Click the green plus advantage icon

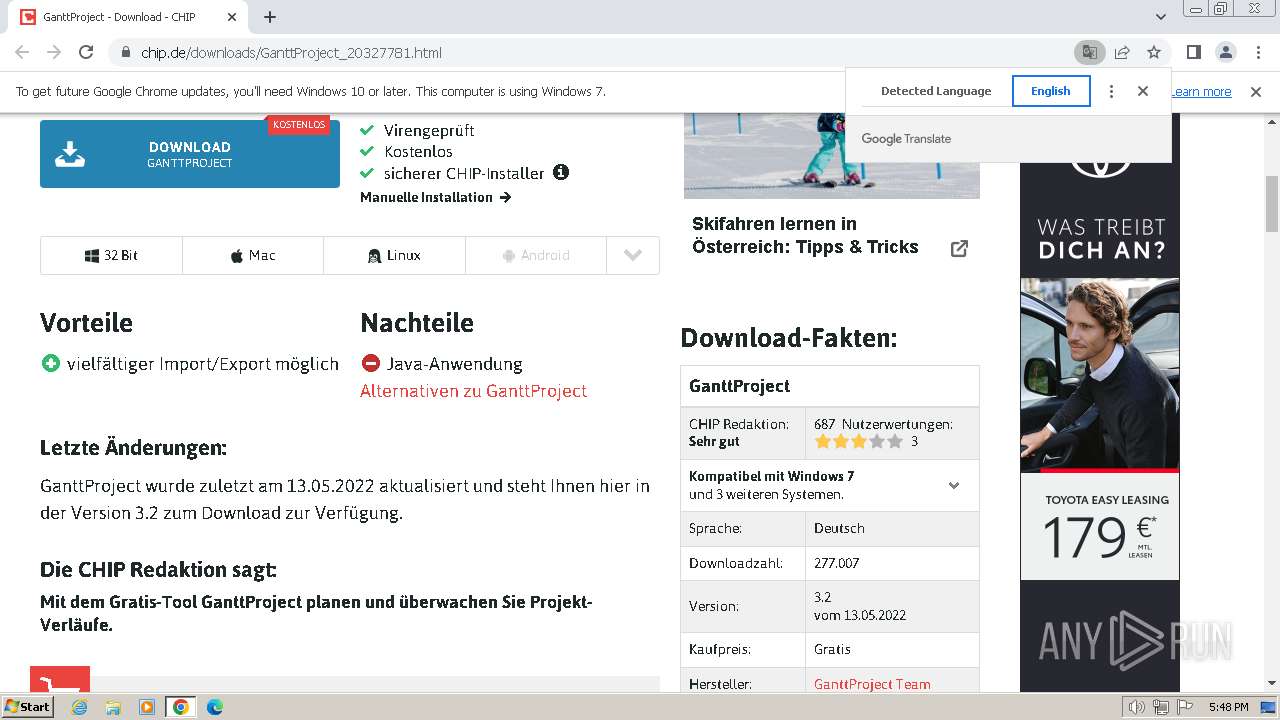pos(51,363)
